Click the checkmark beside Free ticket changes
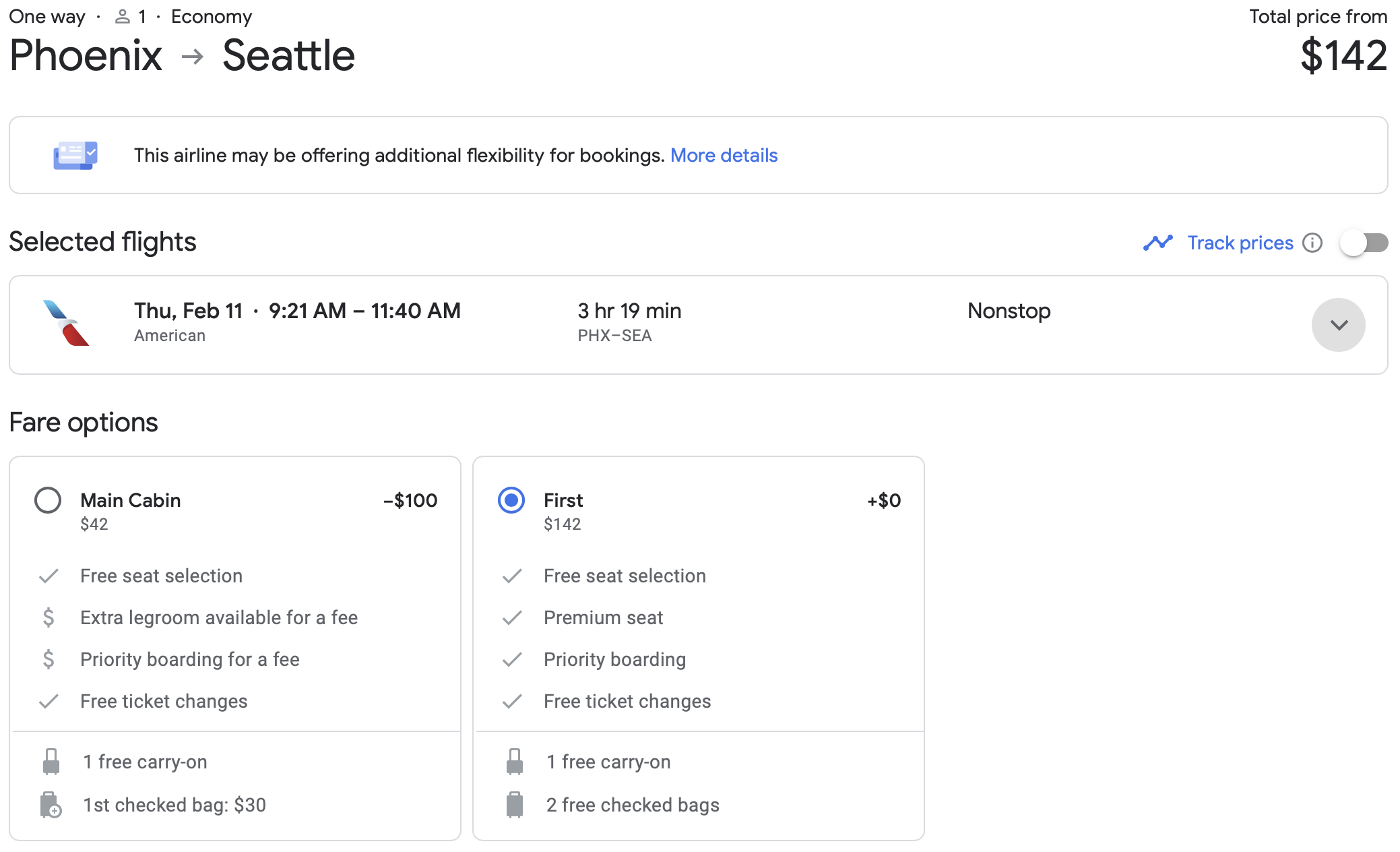 pos(47,701)
